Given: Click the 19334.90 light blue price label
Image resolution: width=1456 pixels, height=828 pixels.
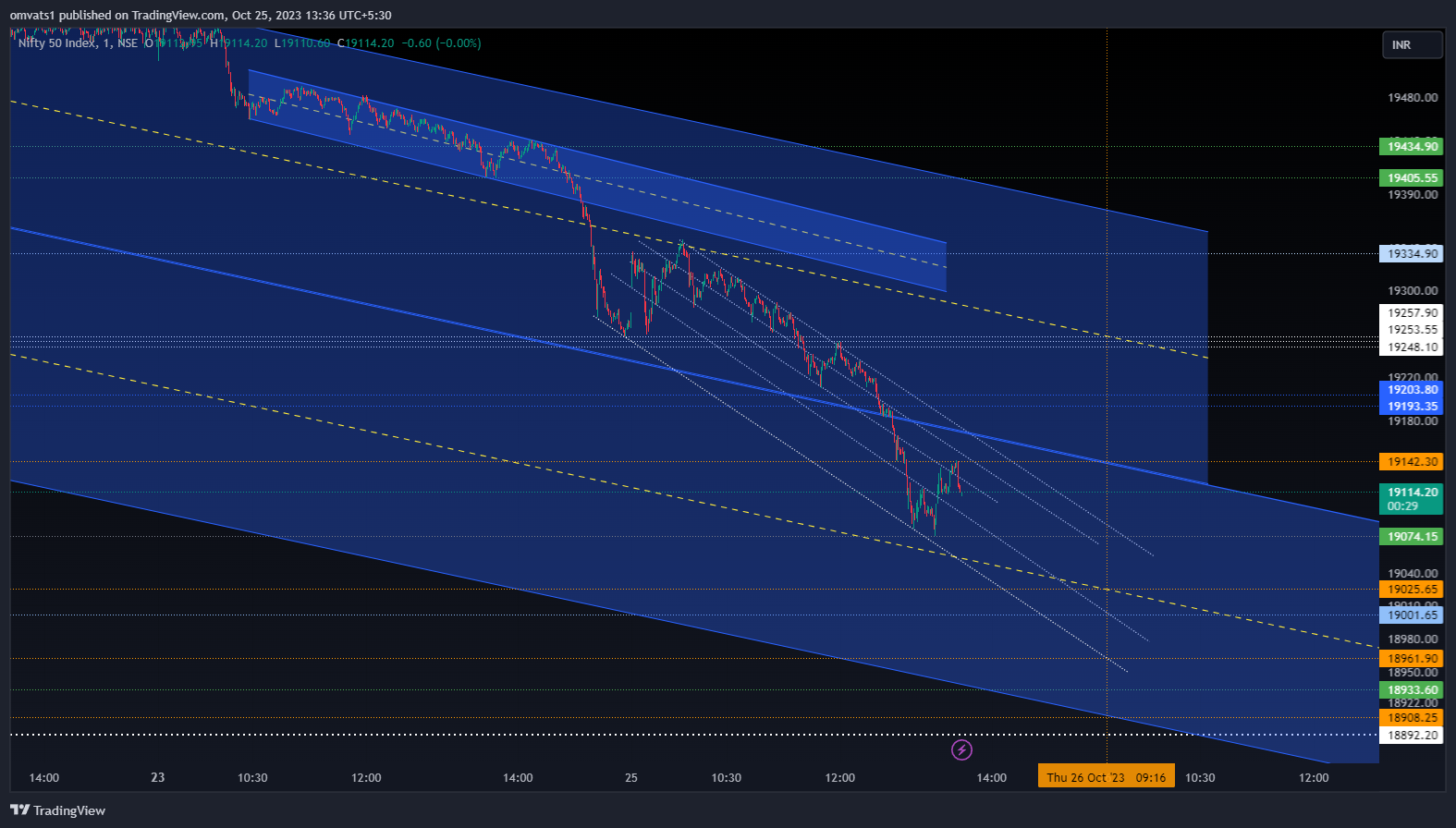Looking at the screenshot, I should click(1411, 254).
